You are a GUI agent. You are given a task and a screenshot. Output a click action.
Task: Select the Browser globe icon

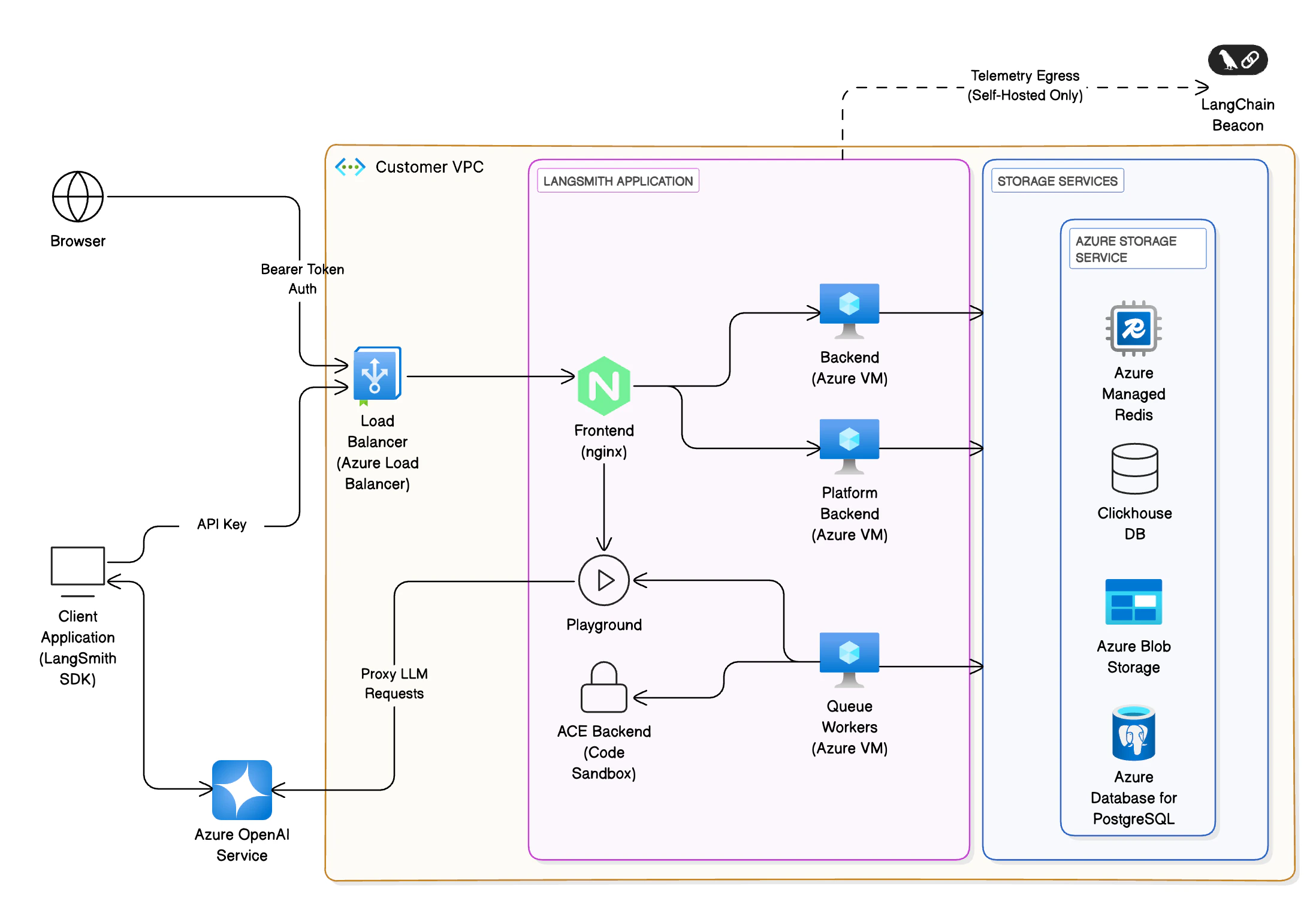point(77,195)
